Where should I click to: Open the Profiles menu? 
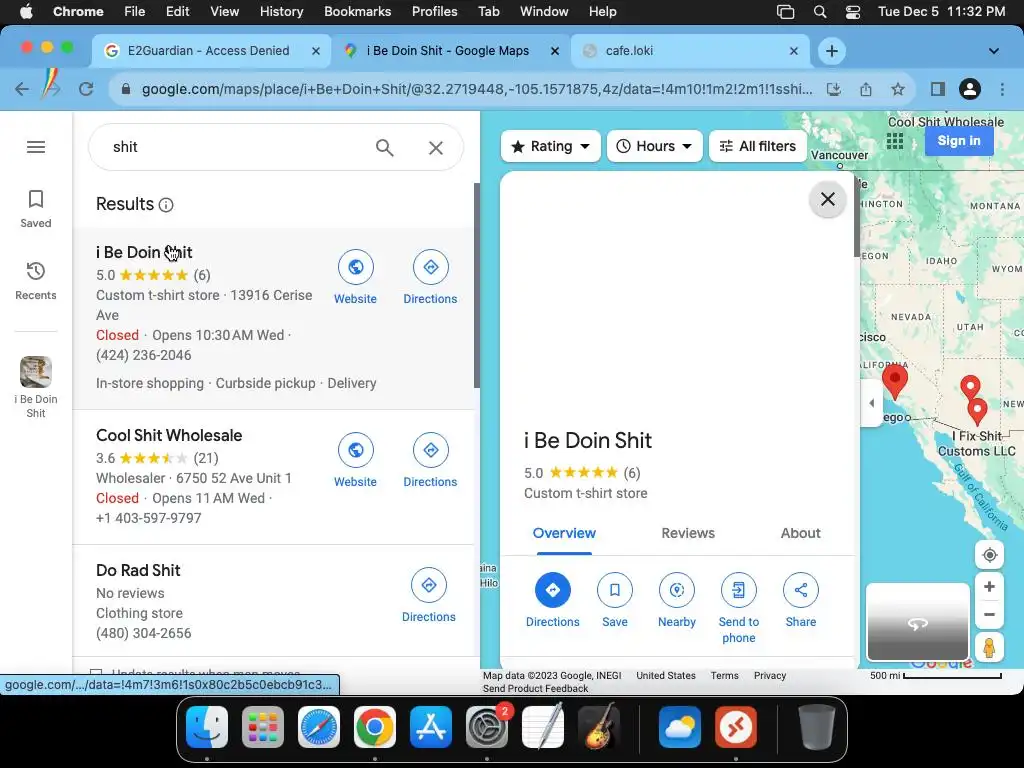[434, 12]
